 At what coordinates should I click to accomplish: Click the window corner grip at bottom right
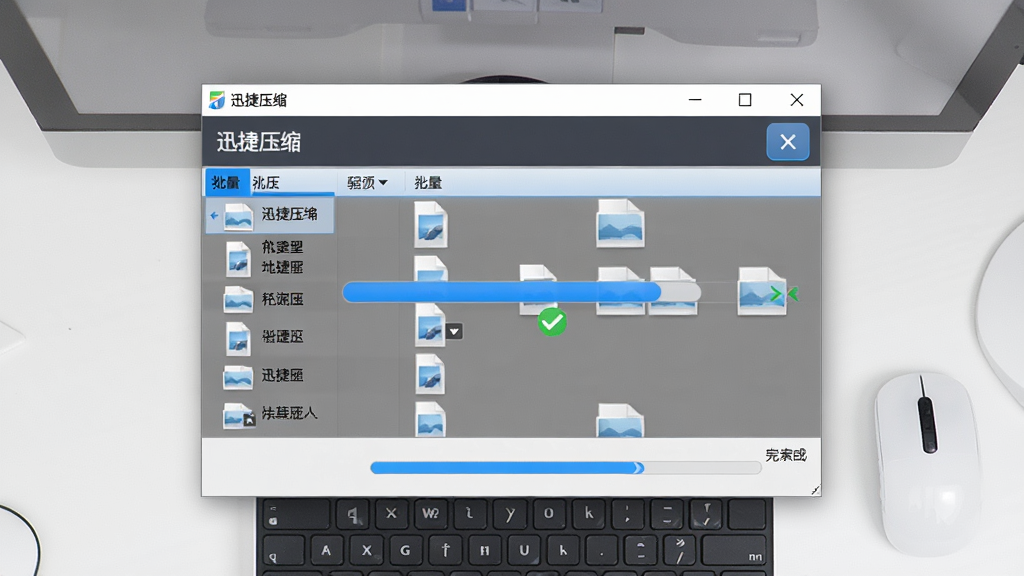click(x=815, y=490)
